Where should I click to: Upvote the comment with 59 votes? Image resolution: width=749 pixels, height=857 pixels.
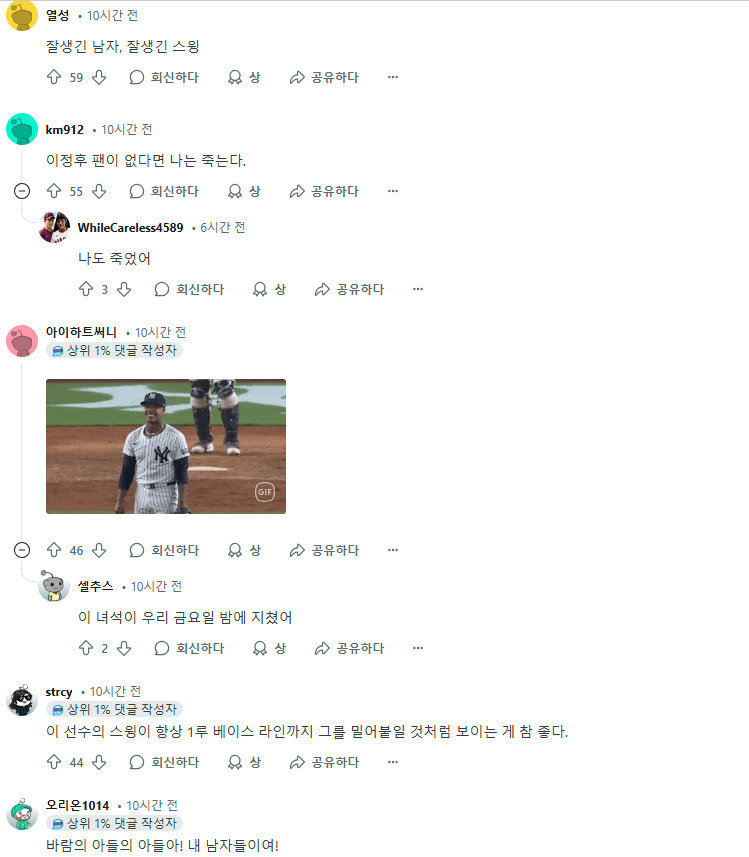[54, 77]
